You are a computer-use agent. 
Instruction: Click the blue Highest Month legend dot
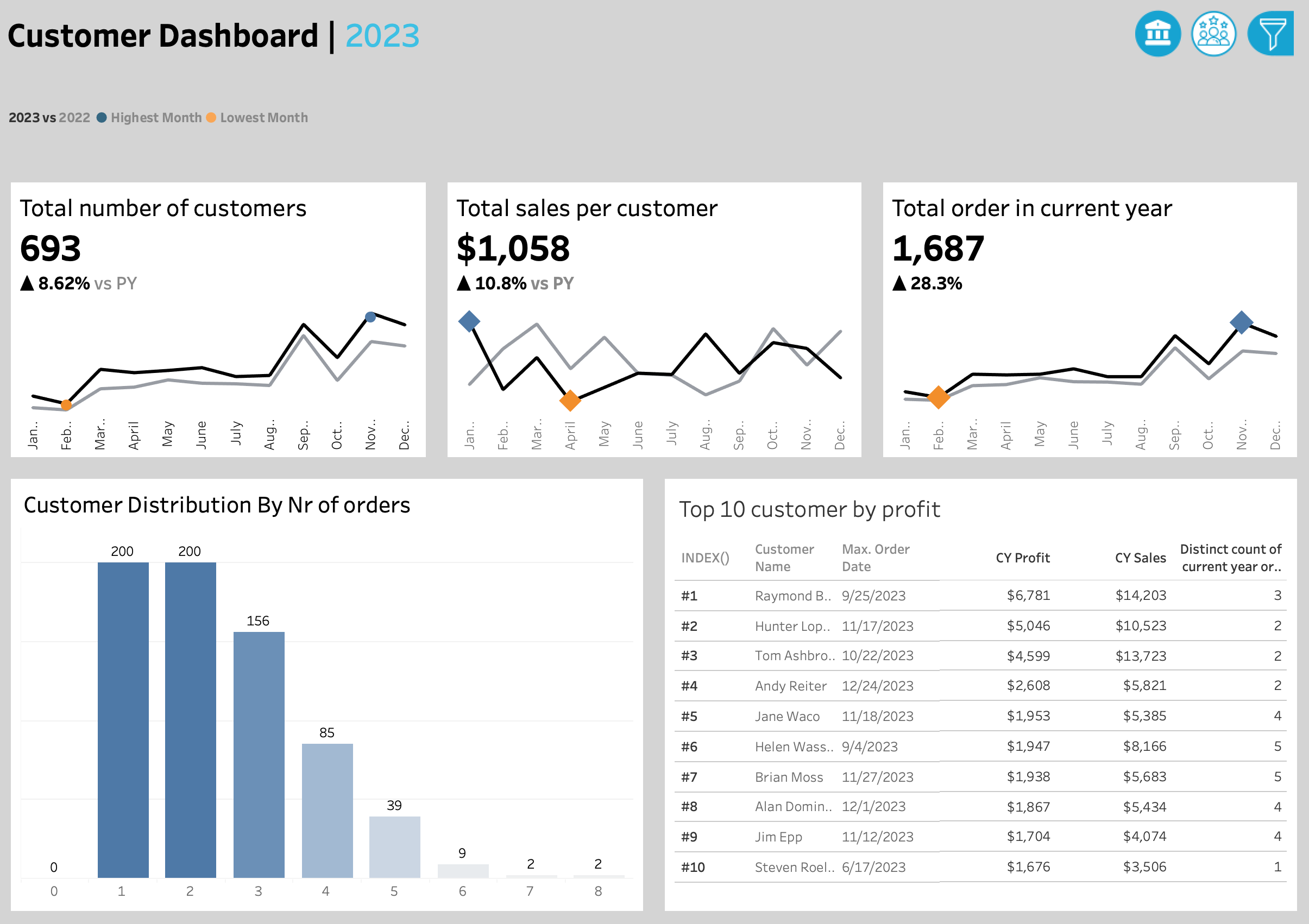coord(102,117)
